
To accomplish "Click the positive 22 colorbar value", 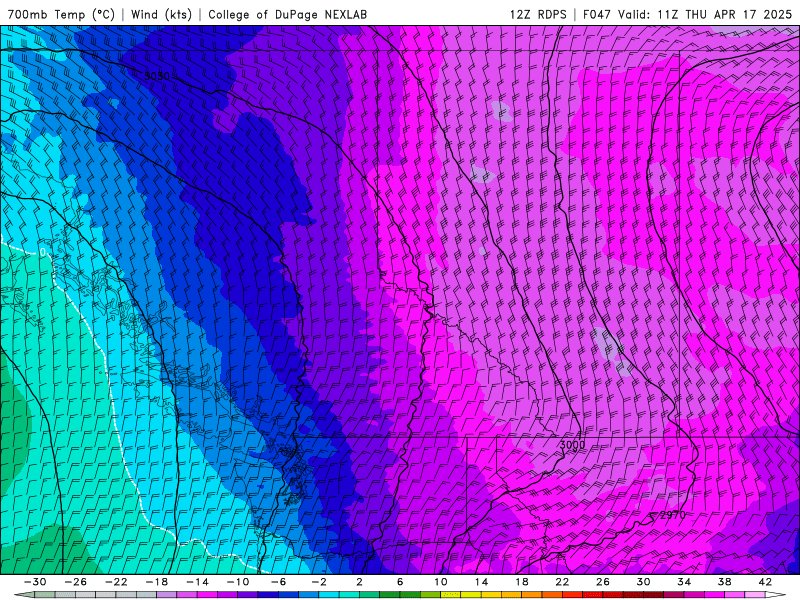I will 562,582.
